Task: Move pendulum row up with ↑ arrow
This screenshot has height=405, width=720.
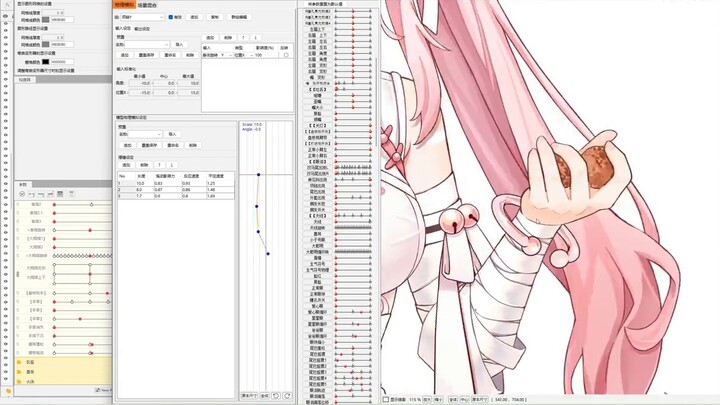Action: click(159, 165)
